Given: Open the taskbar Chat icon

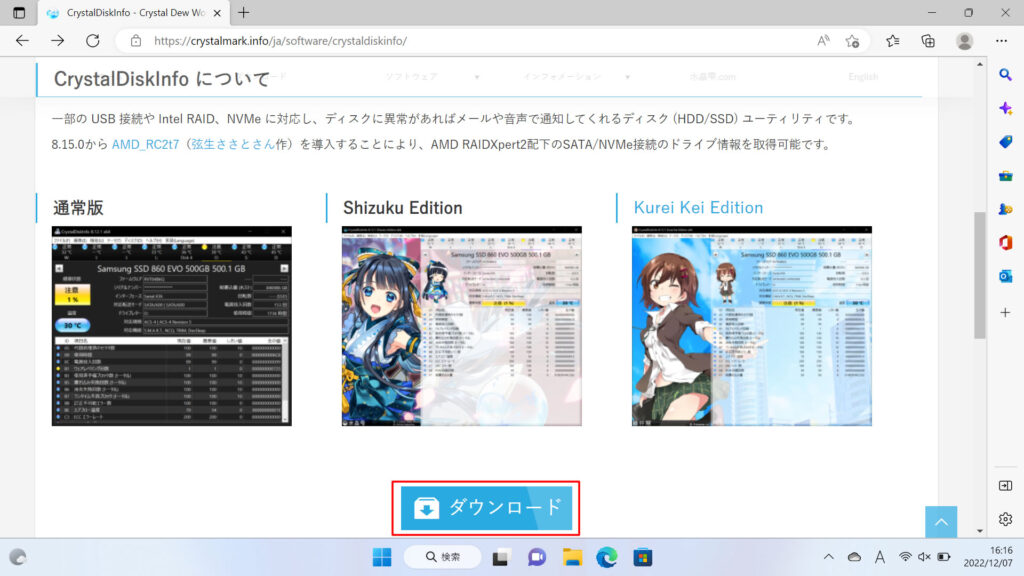Looking at the screenshot, I should (x=537, y=557).
